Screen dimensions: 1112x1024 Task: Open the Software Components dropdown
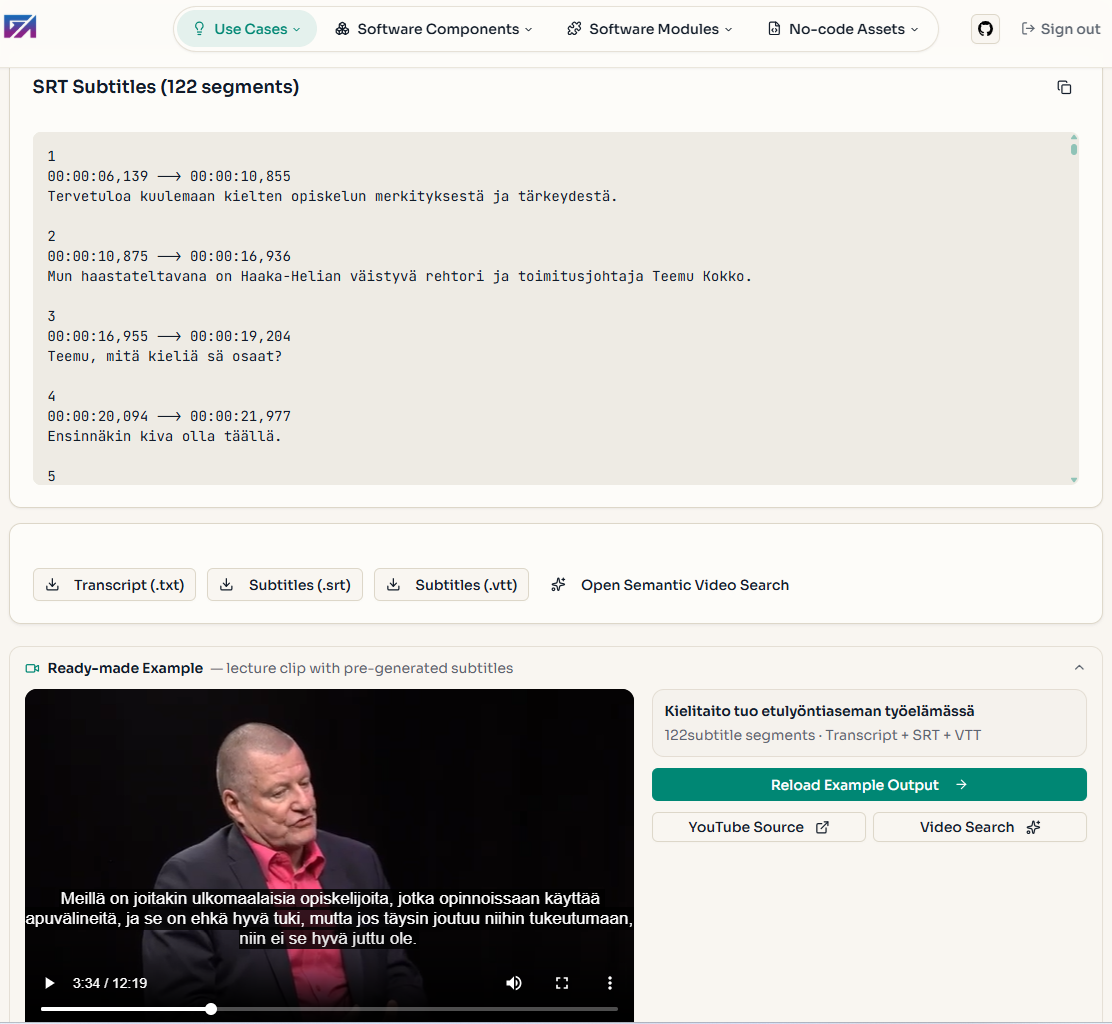pos(433,29)
